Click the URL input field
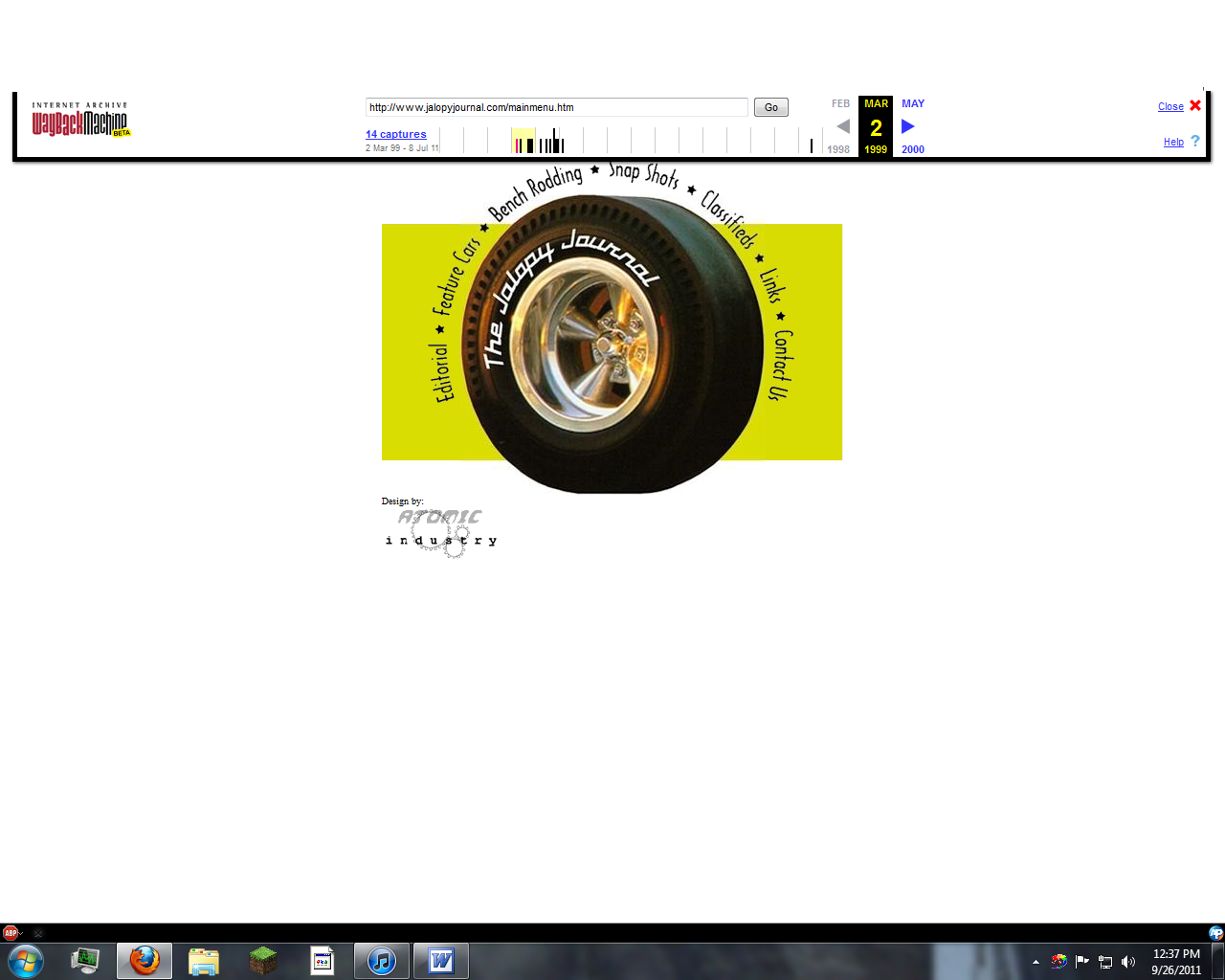Image resolution: width=1225 pixels, height=980 pixels. pyautogui.click(x=556, y=107)
